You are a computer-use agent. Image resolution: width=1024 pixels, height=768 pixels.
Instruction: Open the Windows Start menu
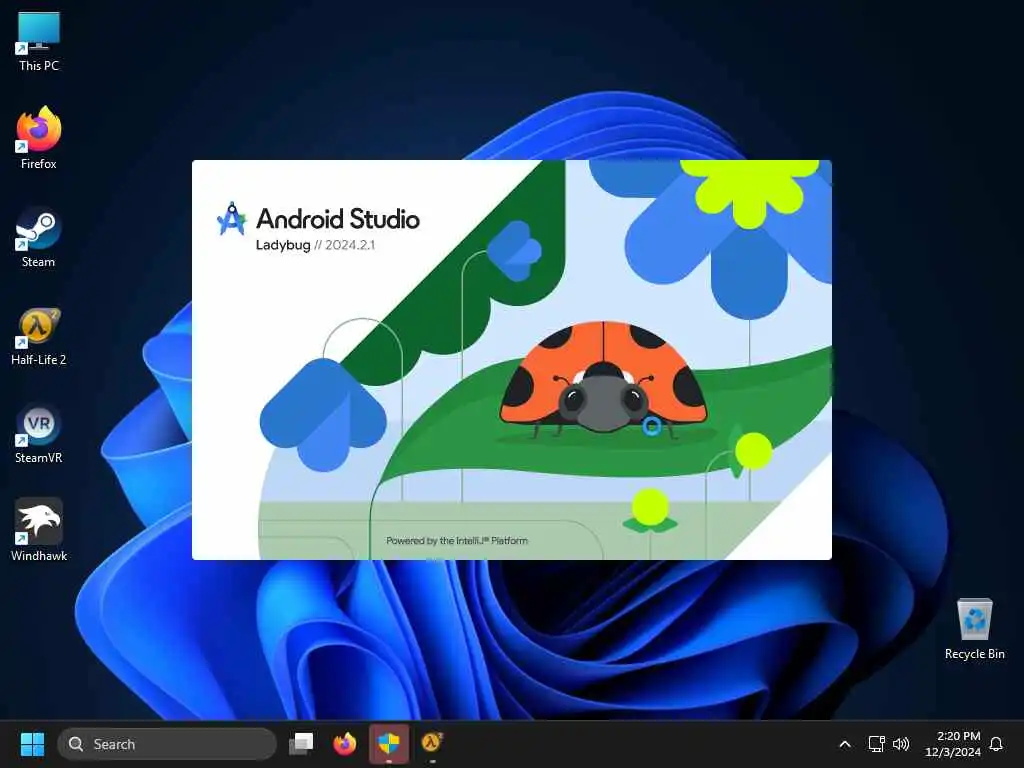coord(32,744)
